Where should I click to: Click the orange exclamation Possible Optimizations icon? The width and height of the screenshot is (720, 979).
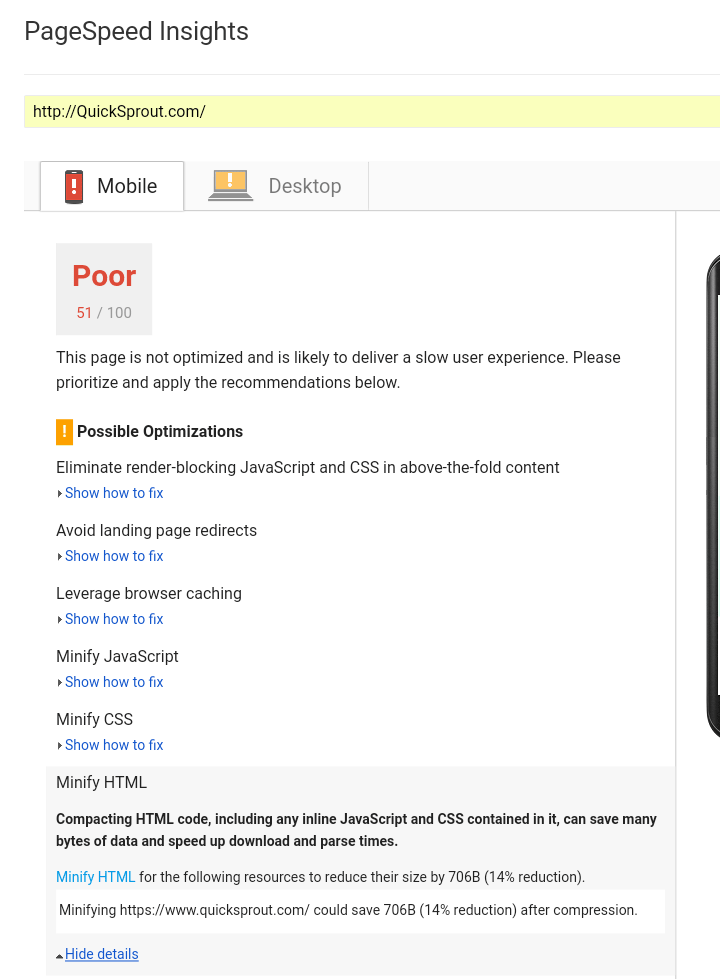(64, 432)
